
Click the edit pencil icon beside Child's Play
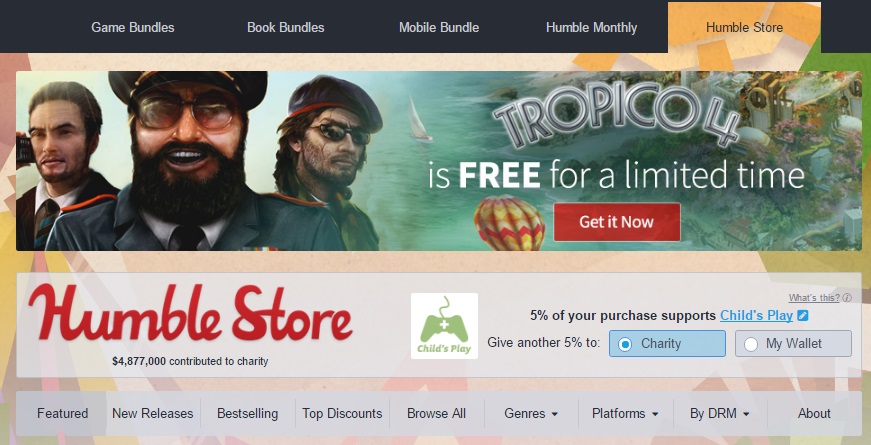(x=803, y=316)
